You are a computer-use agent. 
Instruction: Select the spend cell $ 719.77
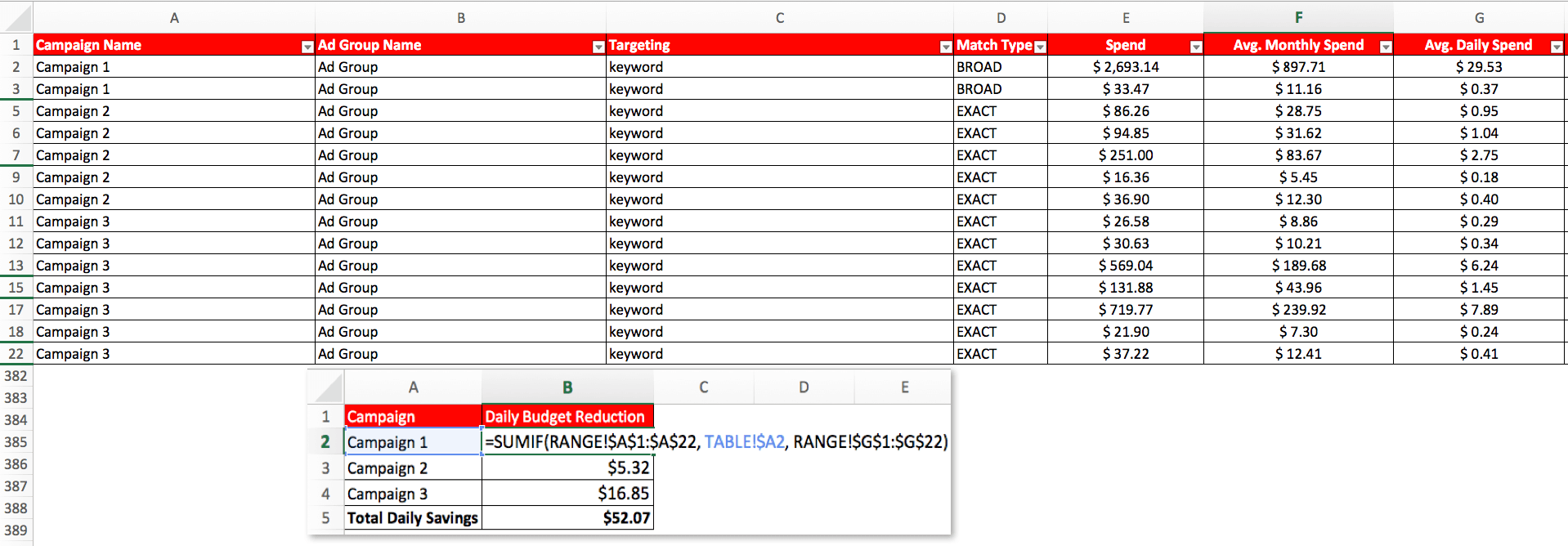[1126, 310]
